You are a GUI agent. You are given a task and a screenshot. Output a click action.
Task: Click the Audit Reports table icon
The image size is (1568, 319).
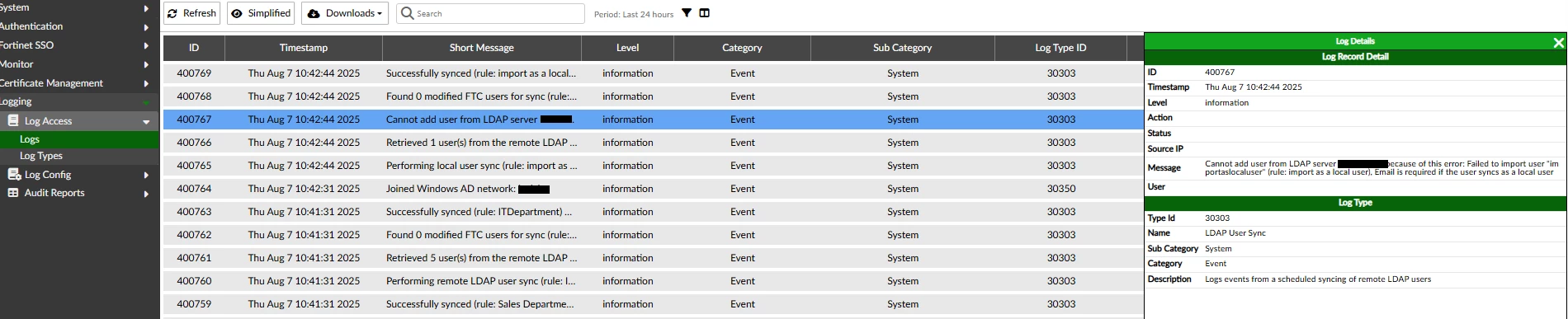point(13,193)
